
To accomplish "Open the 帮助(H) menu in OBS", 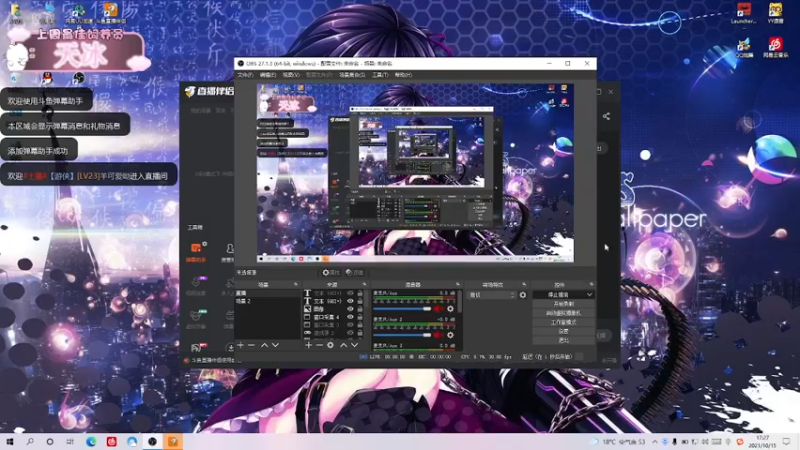I will tap(403, 75).
